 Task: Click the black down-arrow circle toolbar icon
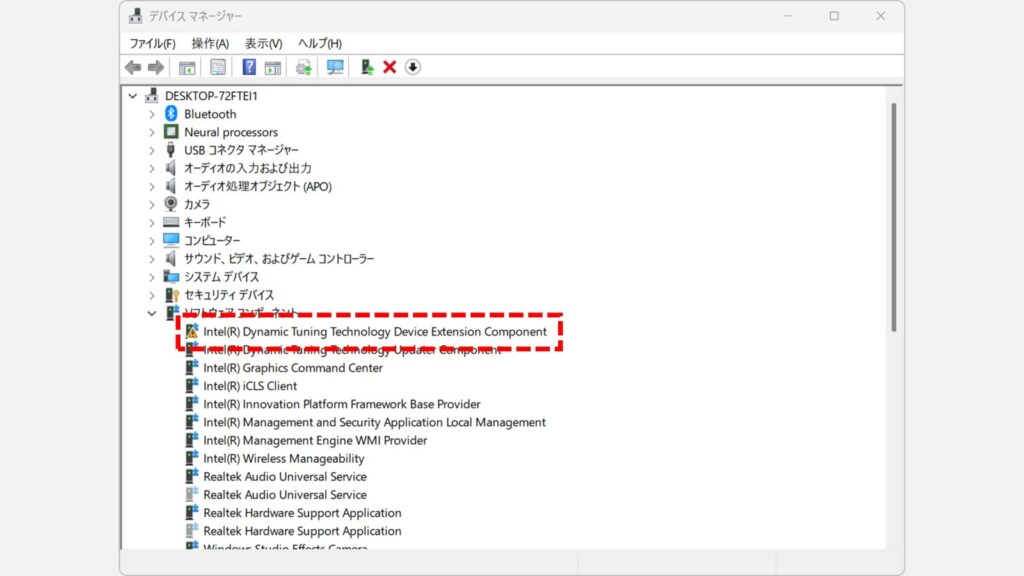click(x=413, y=67)
